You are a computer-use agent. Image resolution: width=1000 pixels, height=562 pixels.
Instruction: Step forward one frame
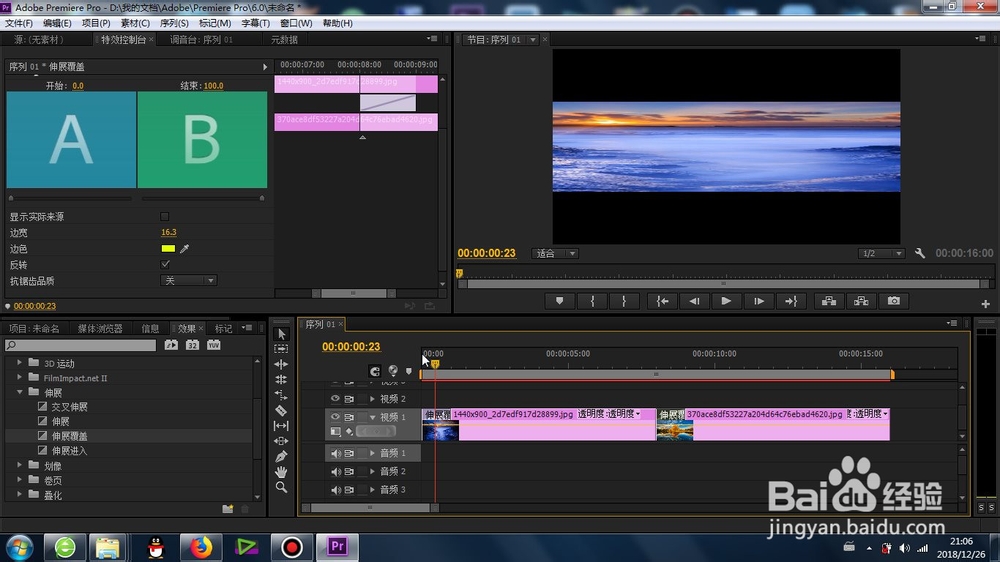[758, 301]
